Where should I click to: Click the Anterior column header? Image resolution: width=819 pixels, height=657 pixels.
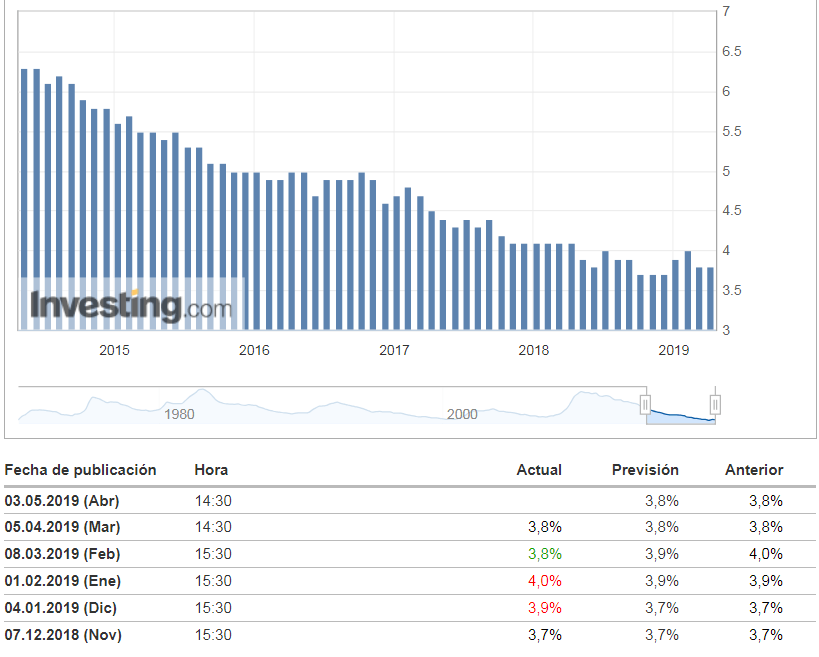click(x=754, y=469)
